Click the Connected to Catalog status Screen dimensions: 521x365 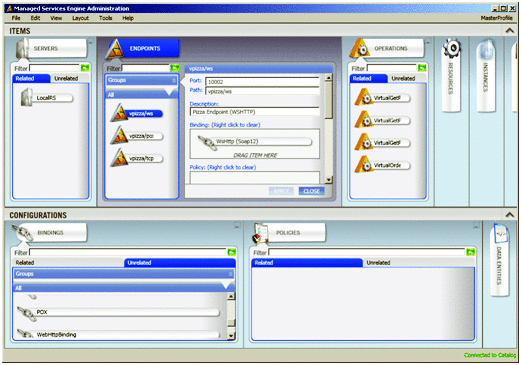[490, 355]
